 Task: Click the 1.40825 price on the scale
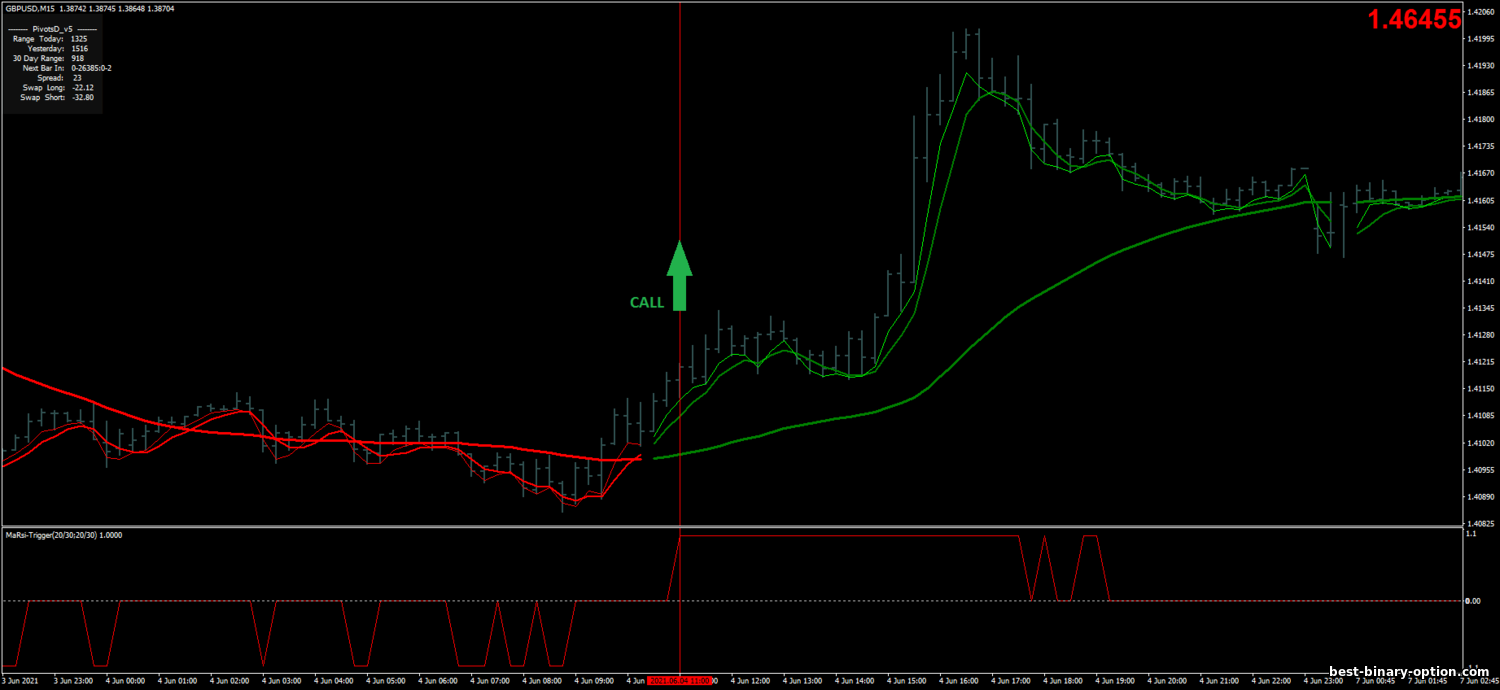pyautogui.click(x=1479, y=523)
